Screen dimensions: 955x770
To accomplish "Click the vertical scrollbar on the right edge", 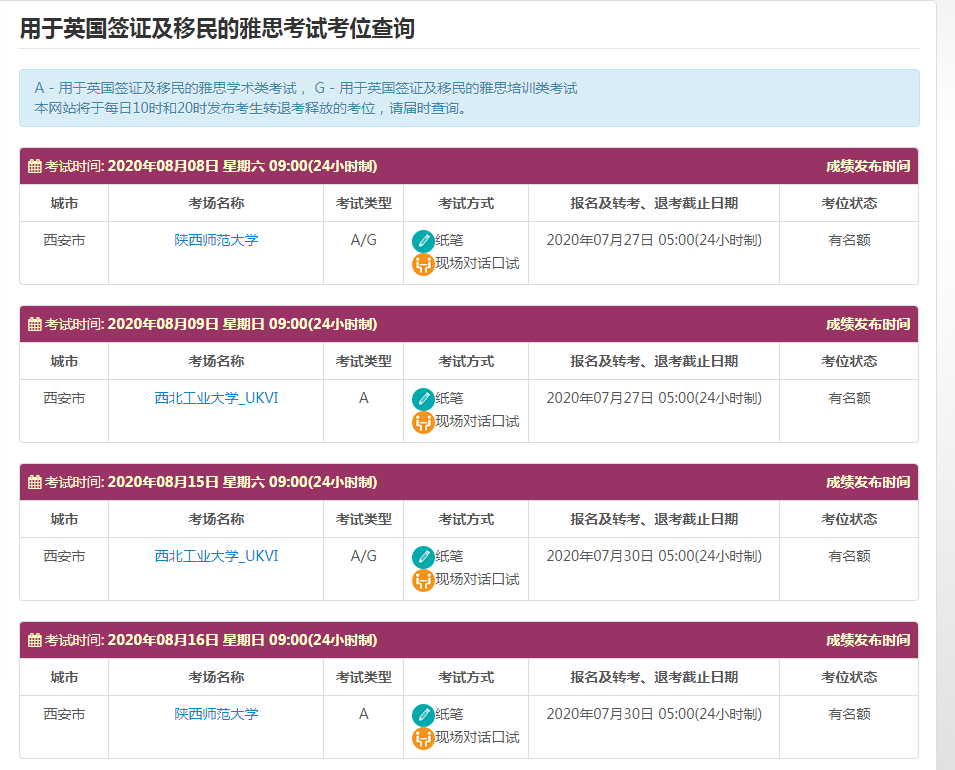I will click(x=945, y=400).
